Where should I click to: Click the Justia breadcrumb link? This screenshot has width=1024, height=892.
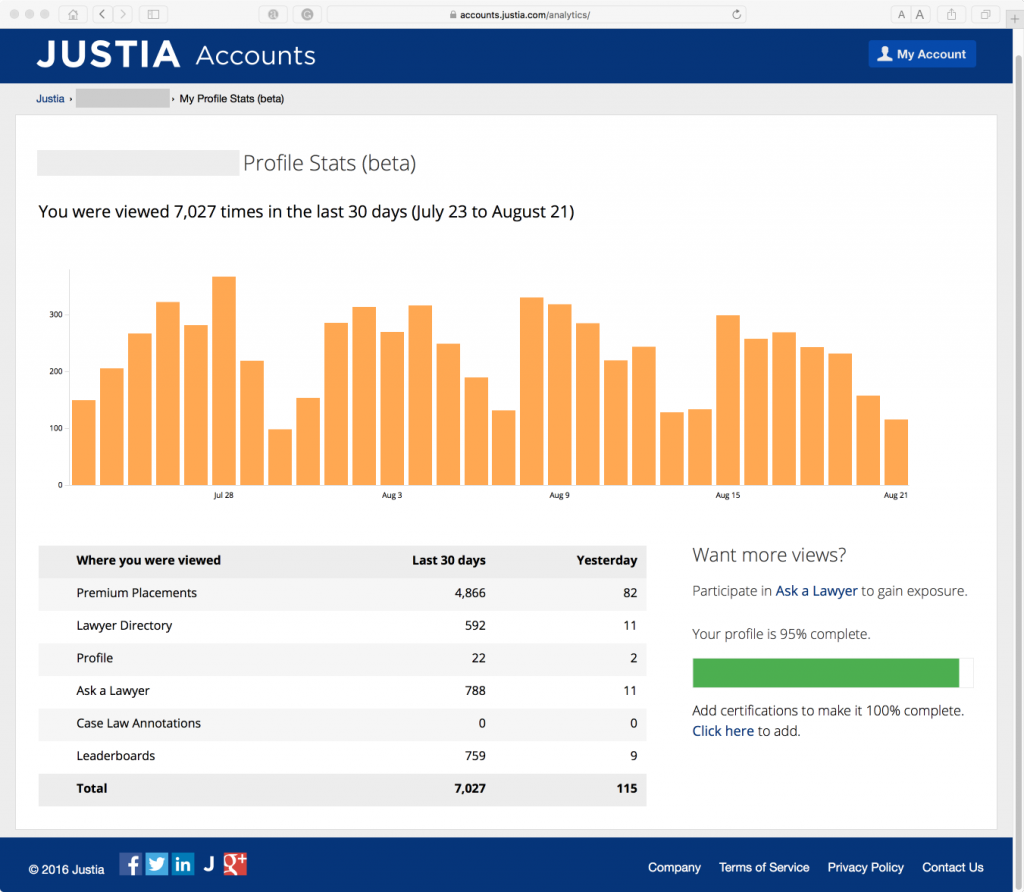(x=50, y=99)
